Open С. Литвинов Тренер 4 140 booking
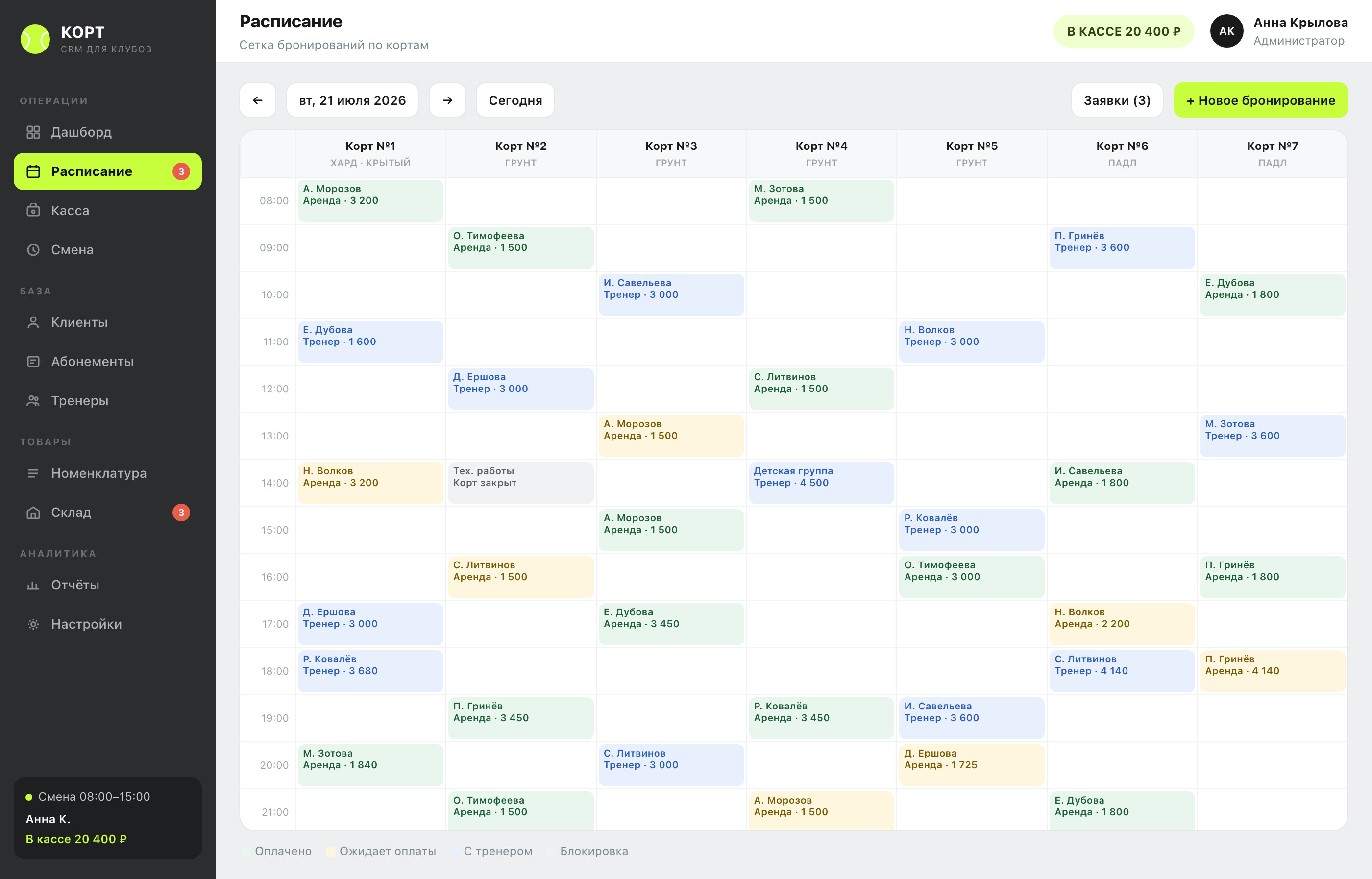1372x879 pixels. (1122, 671)
